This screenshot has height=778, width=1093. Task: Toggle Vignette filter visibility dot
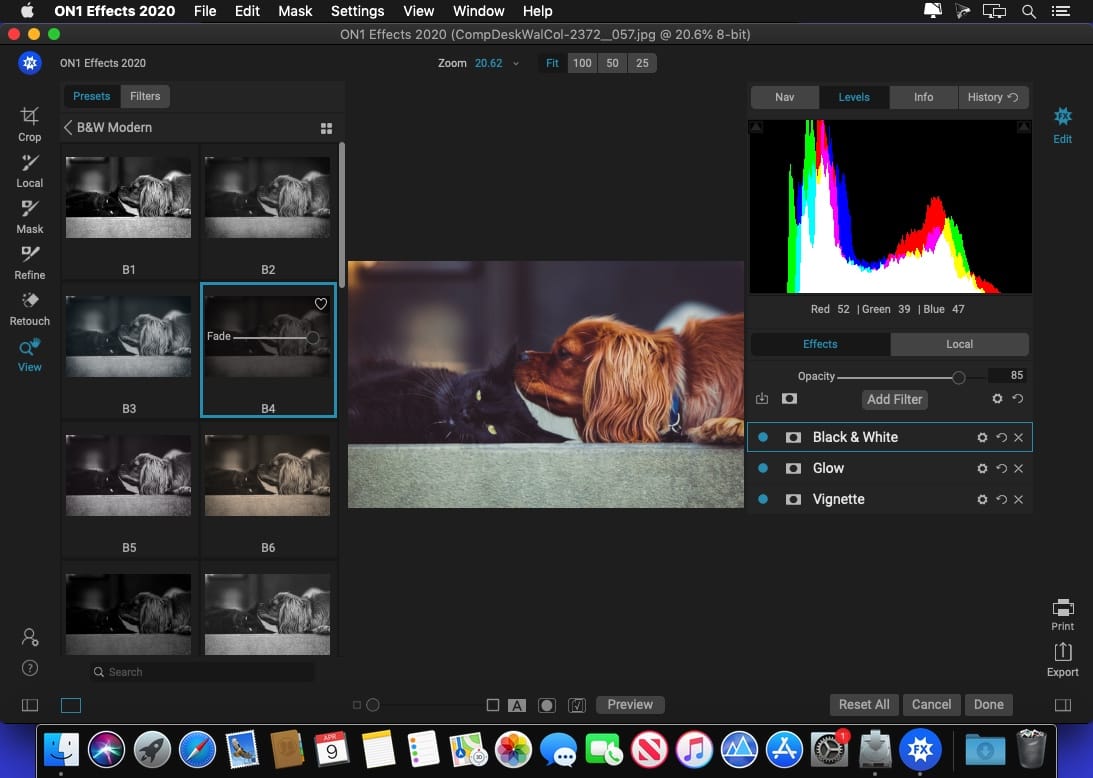click(x=763, y=499)
